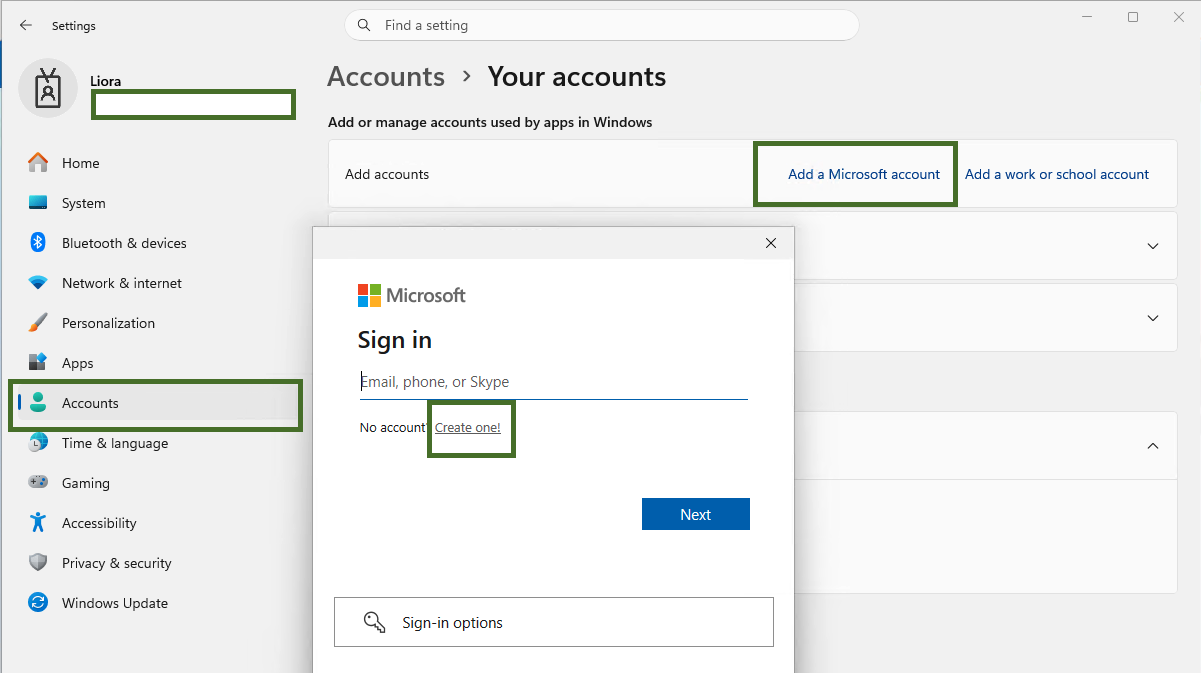This screenshot has width=1201, height=673.
Task: Click the Network wifi icon
Action: pyautogui.click(x=38, y=283)
